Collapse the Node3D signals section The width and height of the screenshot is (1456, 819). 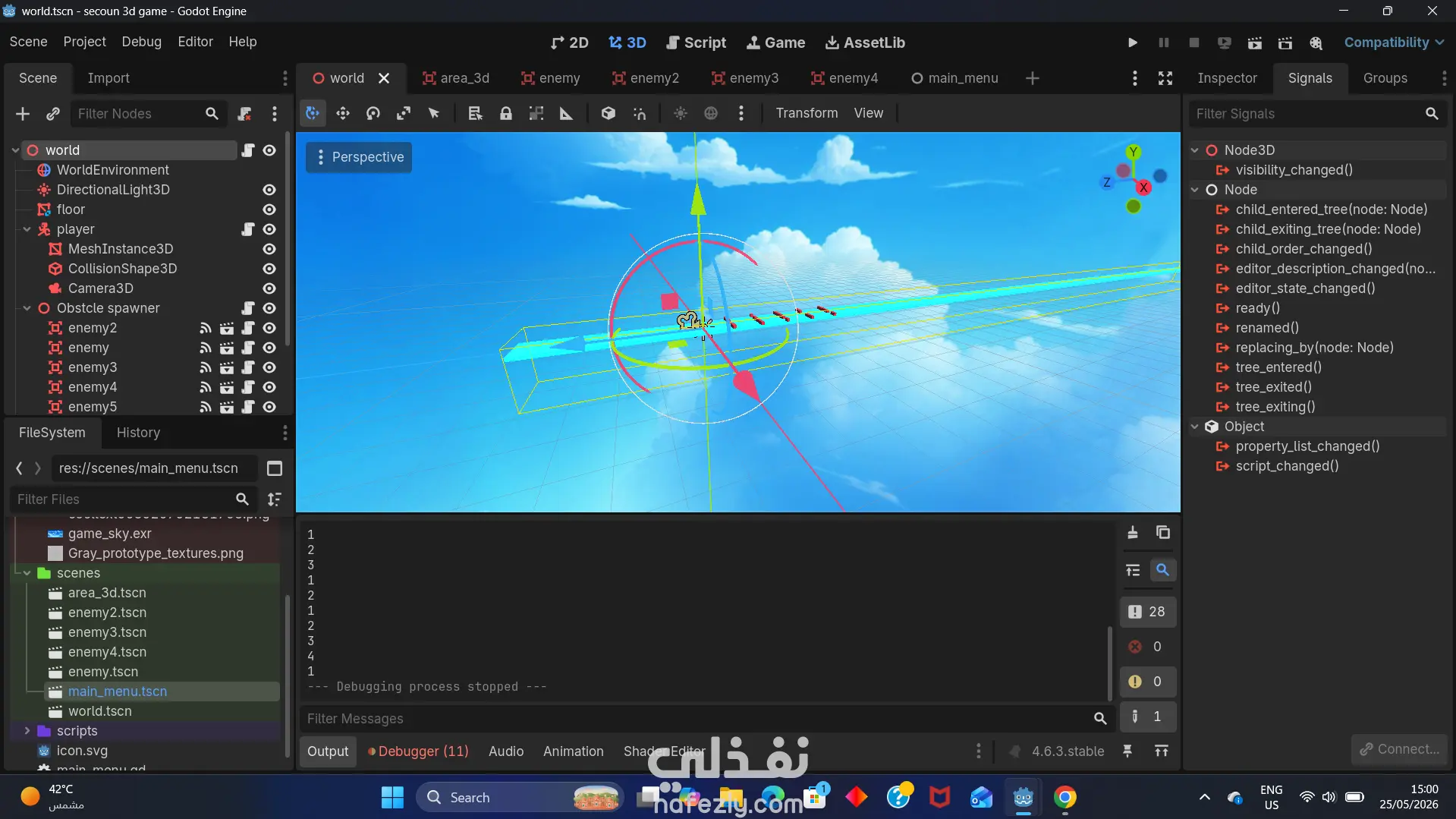pyautogui.click(x=1195, y=150)
